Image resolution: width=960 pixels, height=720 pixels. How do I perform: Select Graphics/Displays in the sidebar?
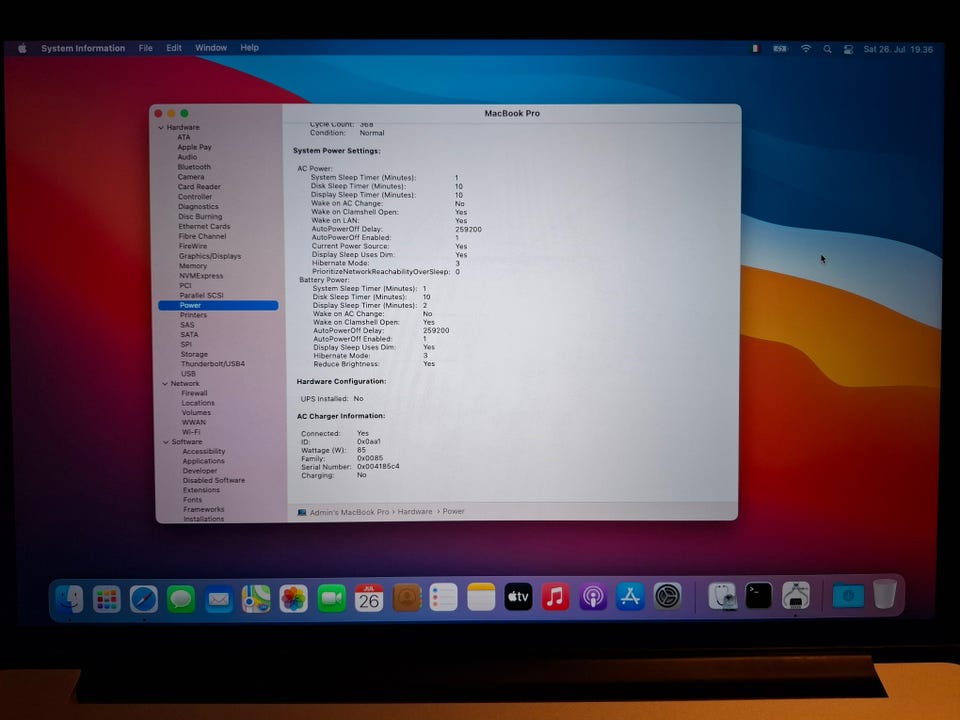[210, 256]
